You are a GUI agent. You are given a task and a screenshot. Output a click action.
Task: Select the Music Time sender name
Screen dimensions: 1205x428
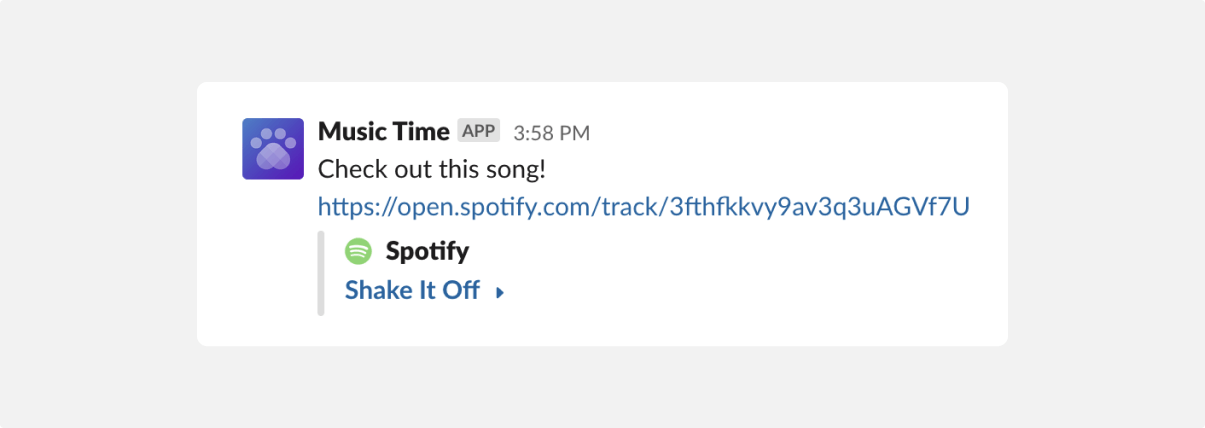[383, 131]
